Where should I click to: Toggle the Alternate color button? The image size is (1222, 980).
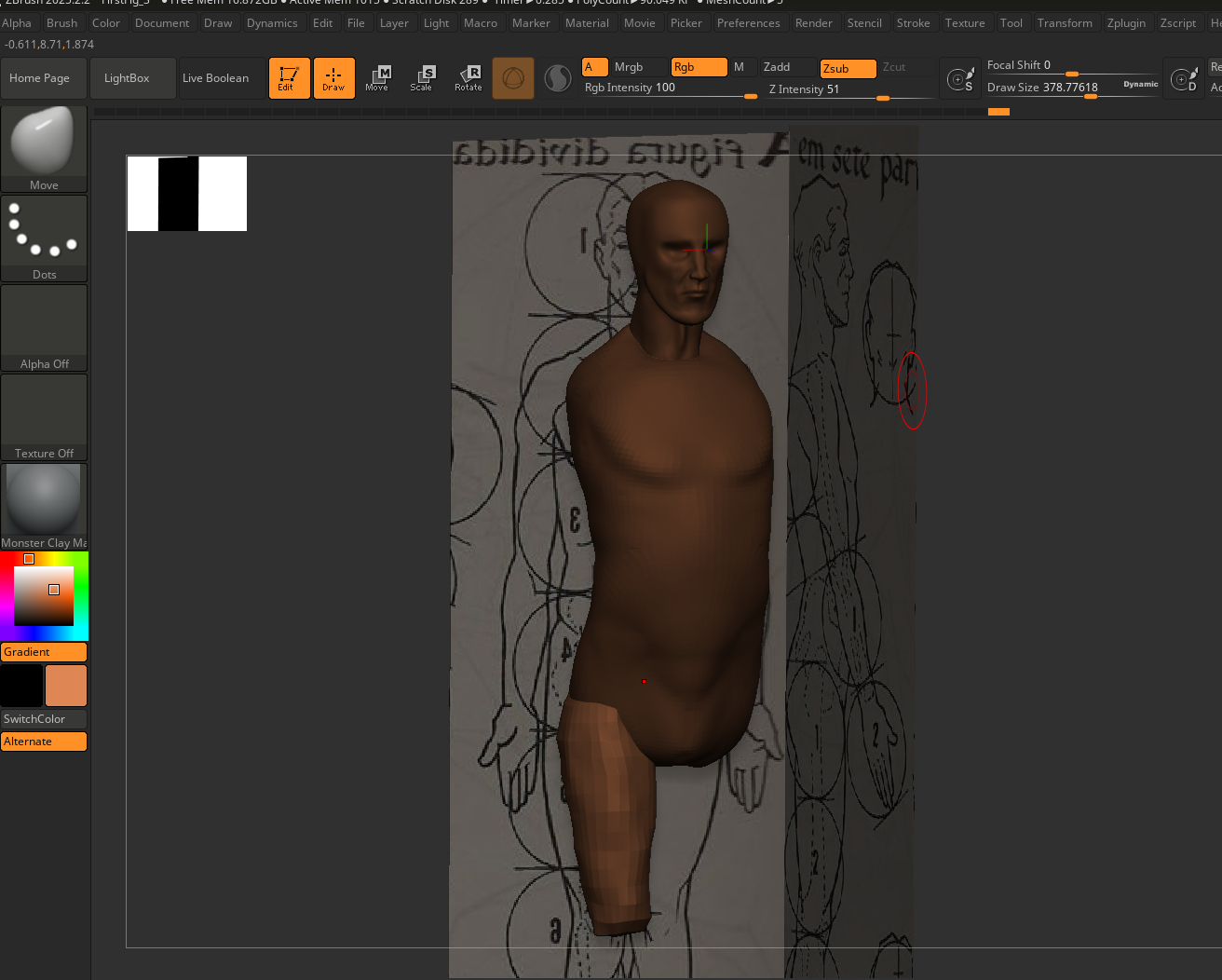tap(44, 742)
